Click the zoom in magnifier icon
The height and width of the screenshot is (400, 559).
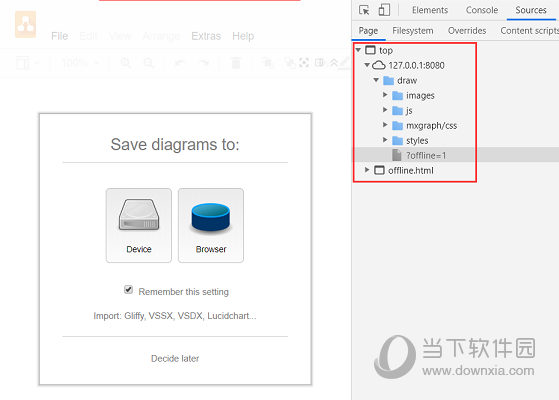(125, 63)
